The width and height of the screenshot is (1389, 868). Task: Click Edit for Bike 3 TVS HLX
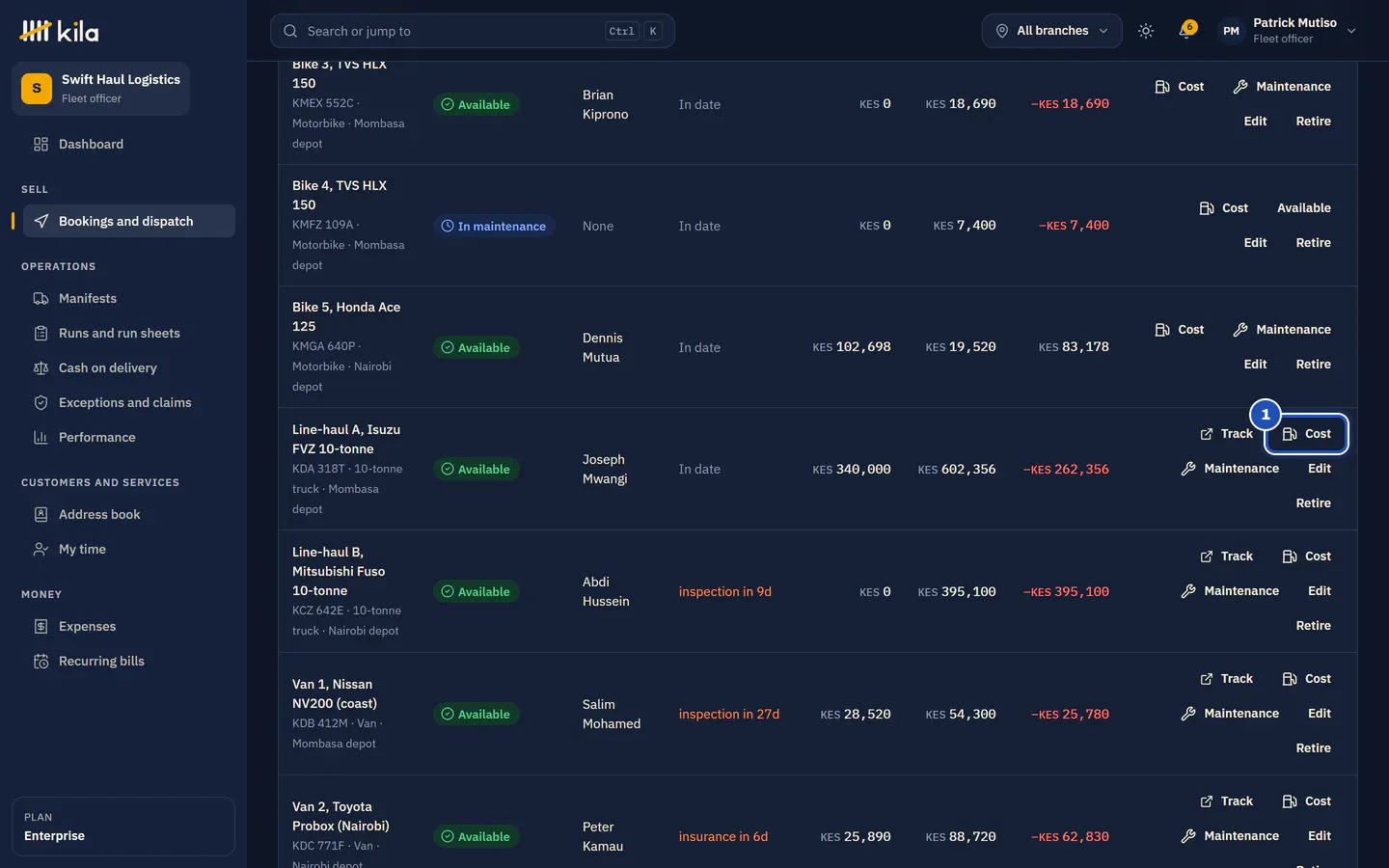[1255, 122]
